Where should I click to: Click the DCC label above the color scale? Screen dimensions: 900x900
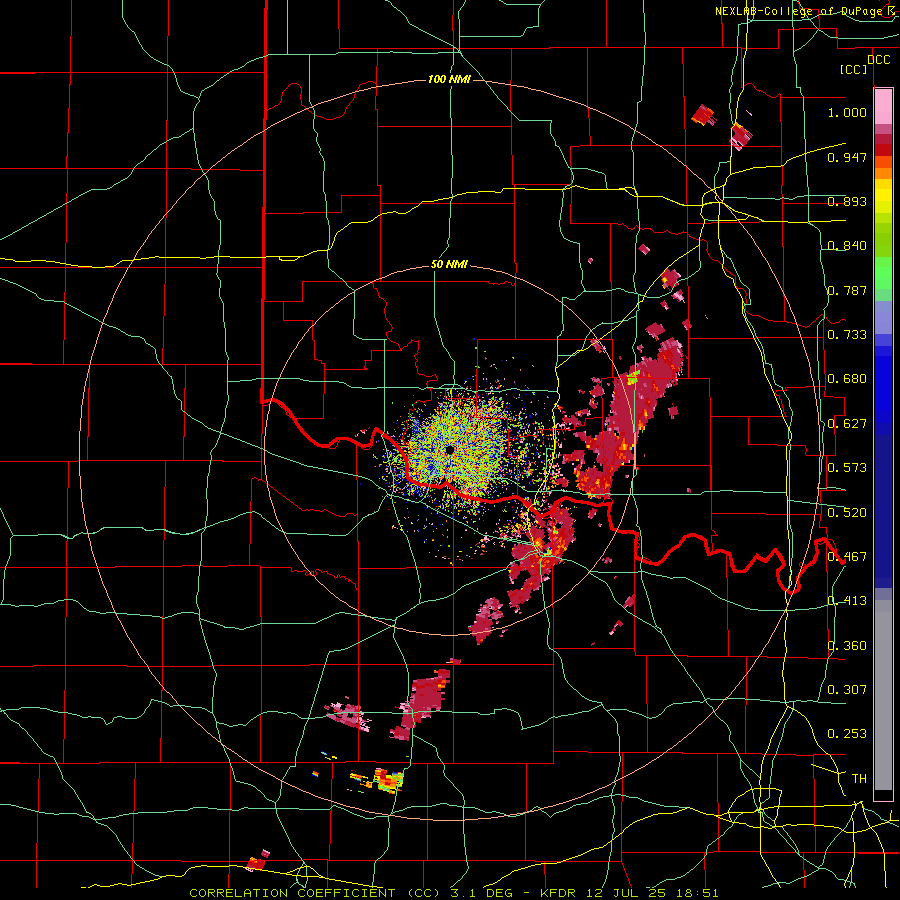point(878,60)
